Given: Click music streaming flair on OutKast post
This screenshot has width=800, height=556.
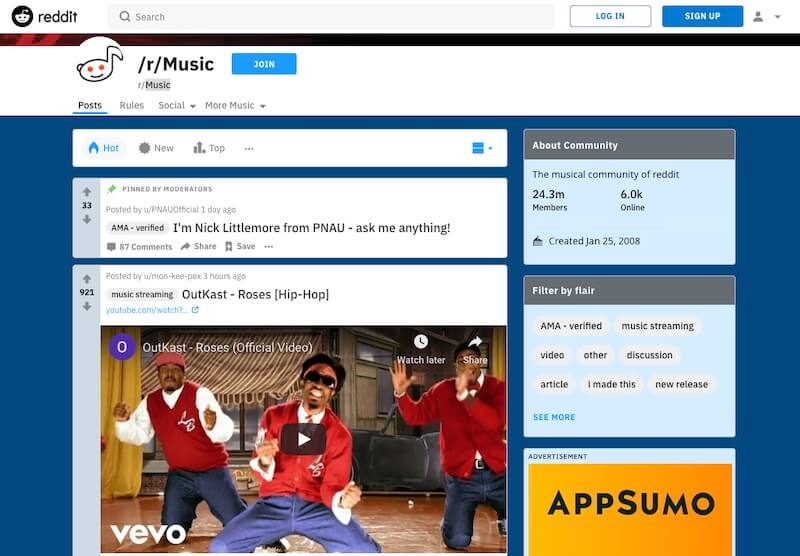Looking at the screenshot, I should tap(142, 294).
